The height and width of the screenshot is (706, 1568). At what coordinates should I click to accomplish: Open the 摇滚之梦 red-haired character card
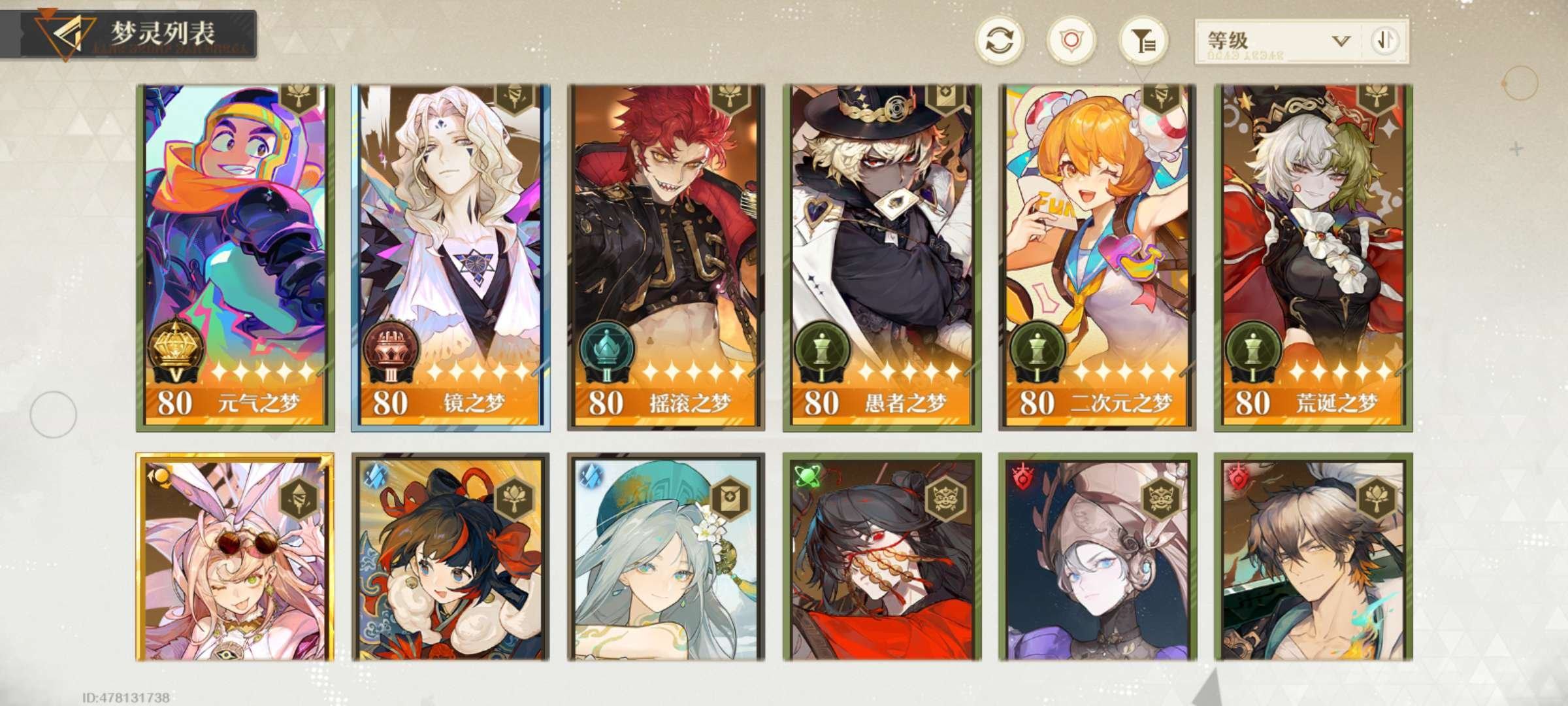(666, 258)
